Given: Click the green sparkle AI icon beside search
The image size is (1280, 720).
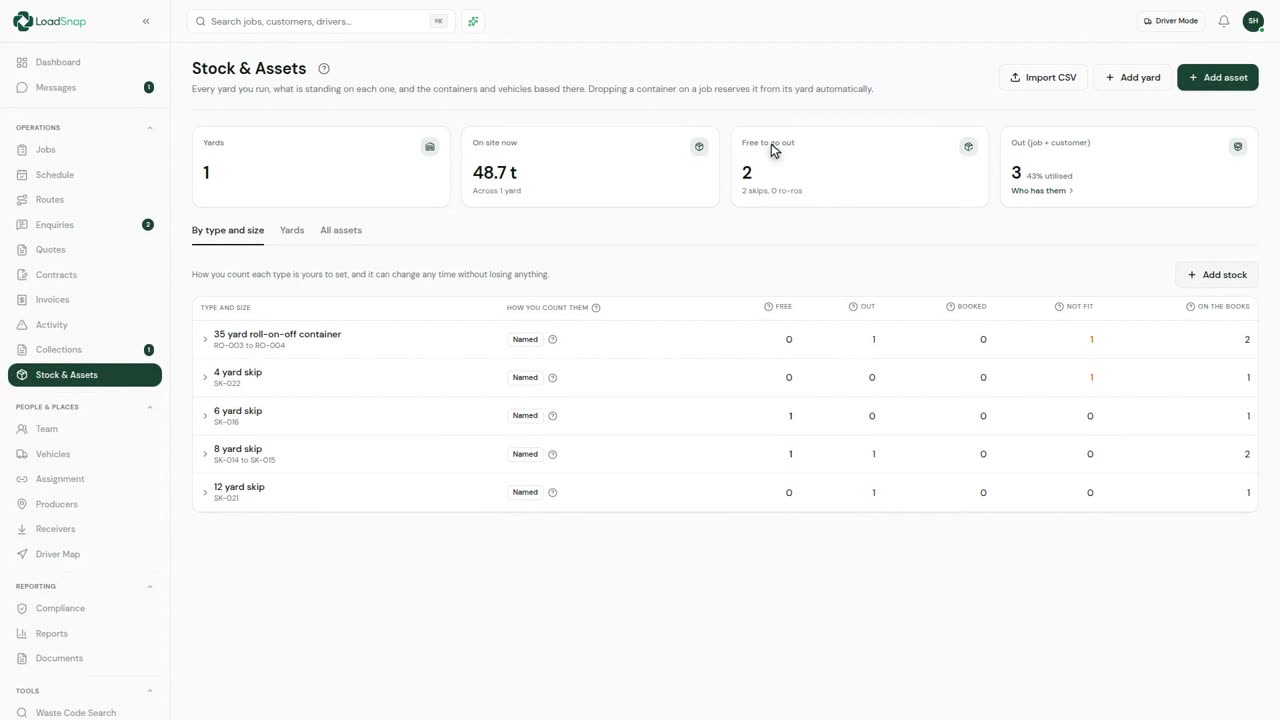Looking at the screenshot, I should [473, 21].
